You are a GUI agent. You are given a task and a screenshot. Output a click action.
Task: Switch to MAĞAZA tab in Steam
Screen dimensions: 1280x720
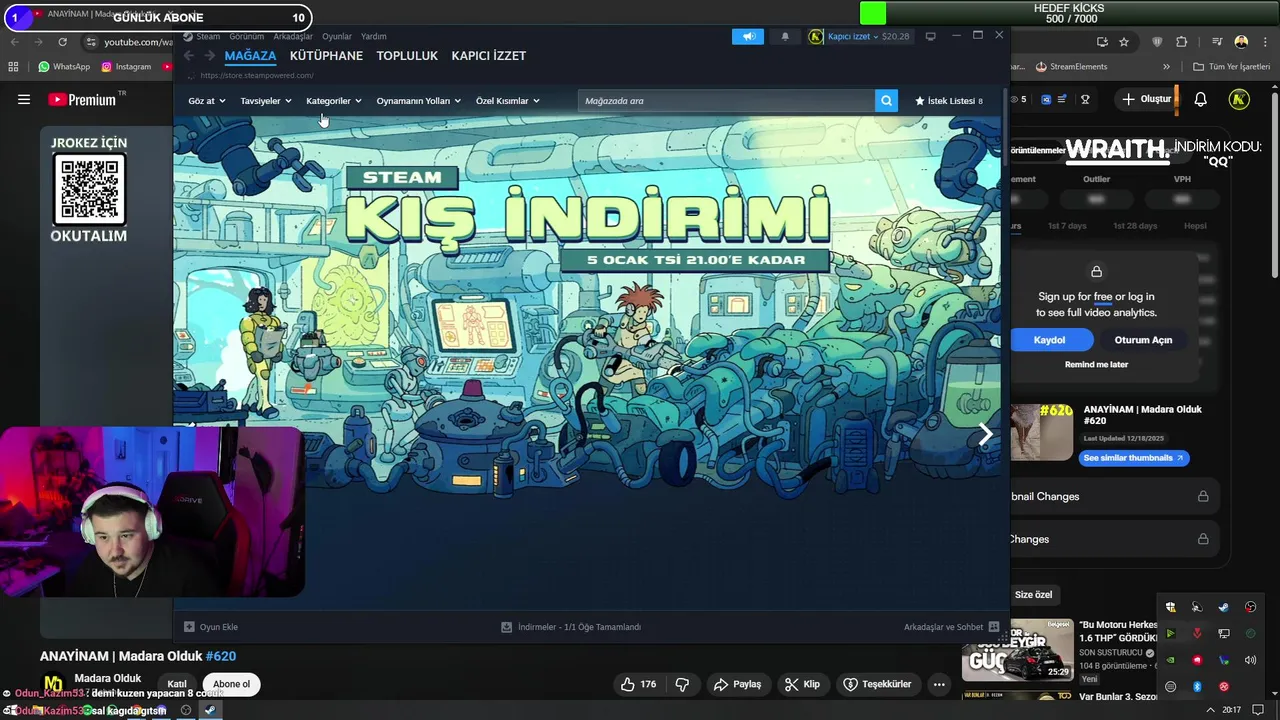[x=250, y=56]
